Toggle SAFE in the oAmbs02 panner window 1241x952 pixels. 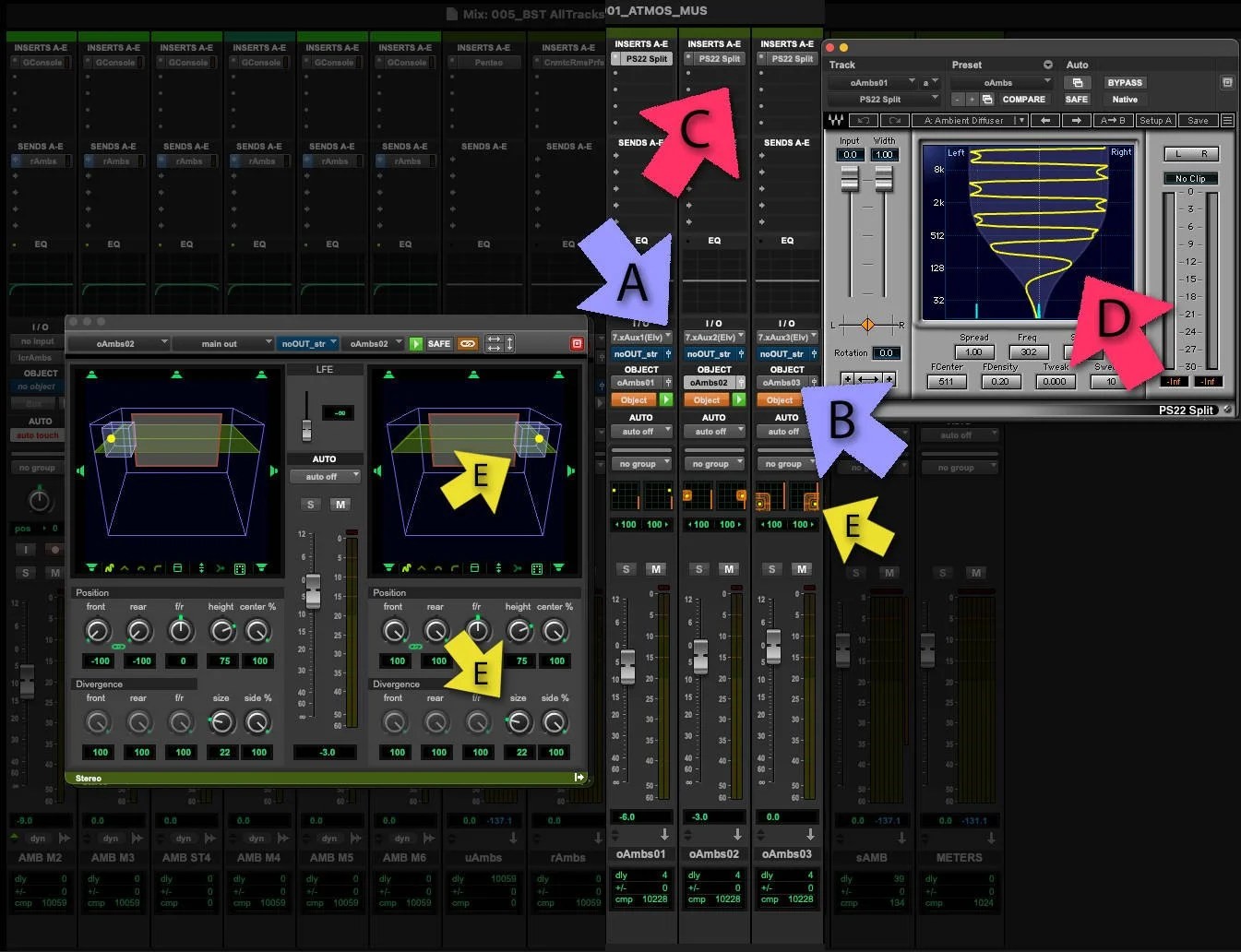439,343
